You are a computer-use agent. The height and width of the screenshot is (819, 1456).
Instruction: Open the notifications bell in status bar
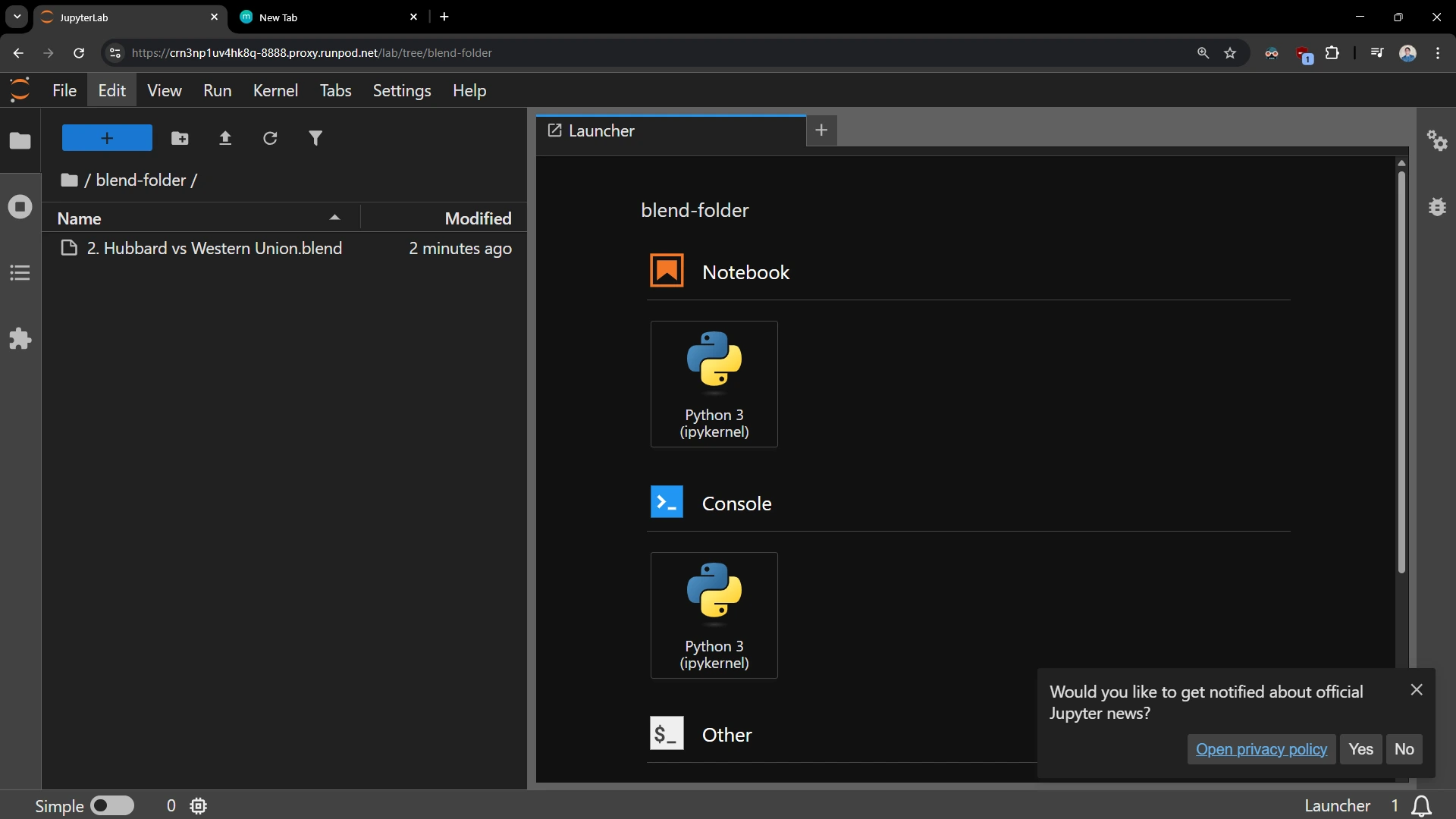pyautogui.click(x=1422, y=805)
